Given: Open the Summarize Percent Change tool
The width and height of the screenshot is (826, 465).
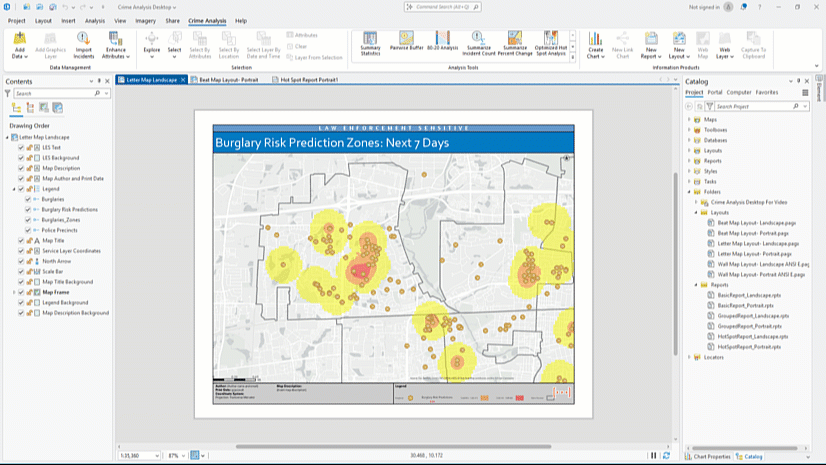Looking at the screenshot, I should [515, 43].
